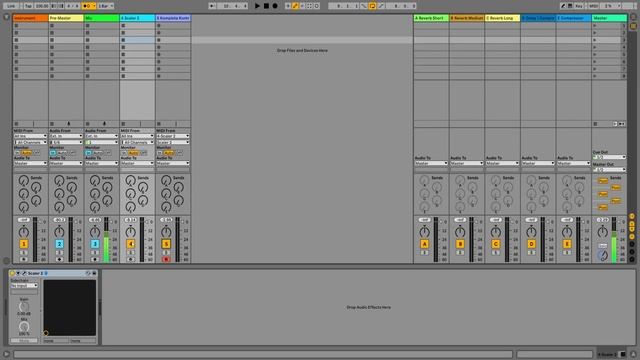Toggle track activator 4 on Scaler 2
Screen dimensions: 640x360
click(x=131, y=244)
